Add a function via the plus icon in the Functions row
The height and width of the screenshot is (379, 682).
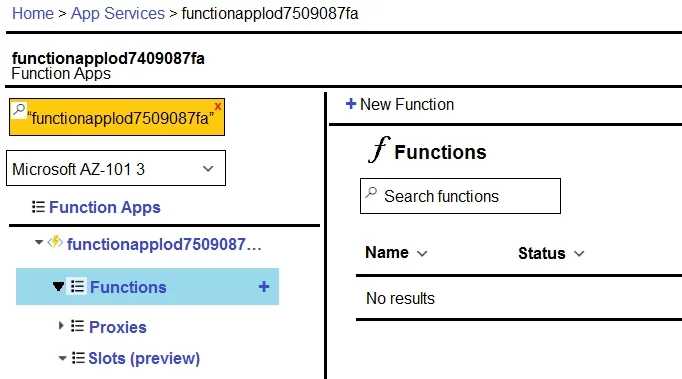point(264,287)
